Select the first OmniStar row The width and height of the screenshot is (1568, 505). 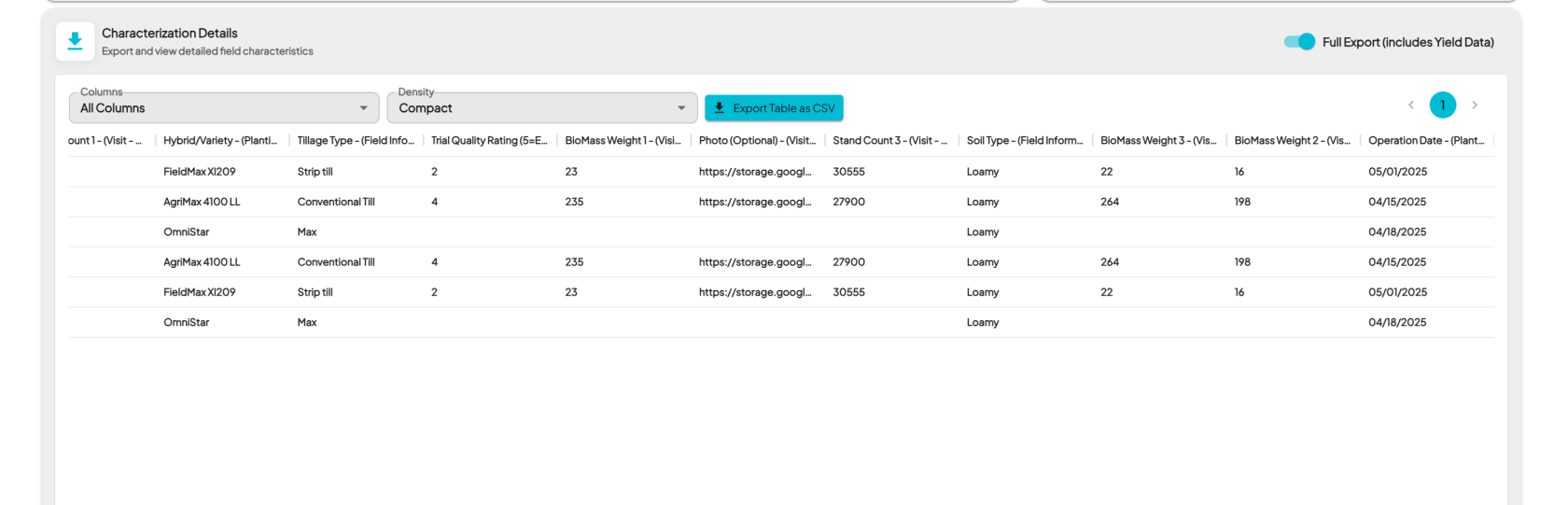[x=187, y=232]
